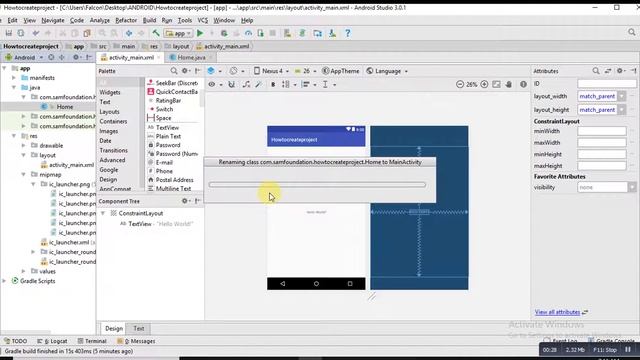Open Component Tree gear settings
This screenshot has width=640, height=360.
click(185, 201)
